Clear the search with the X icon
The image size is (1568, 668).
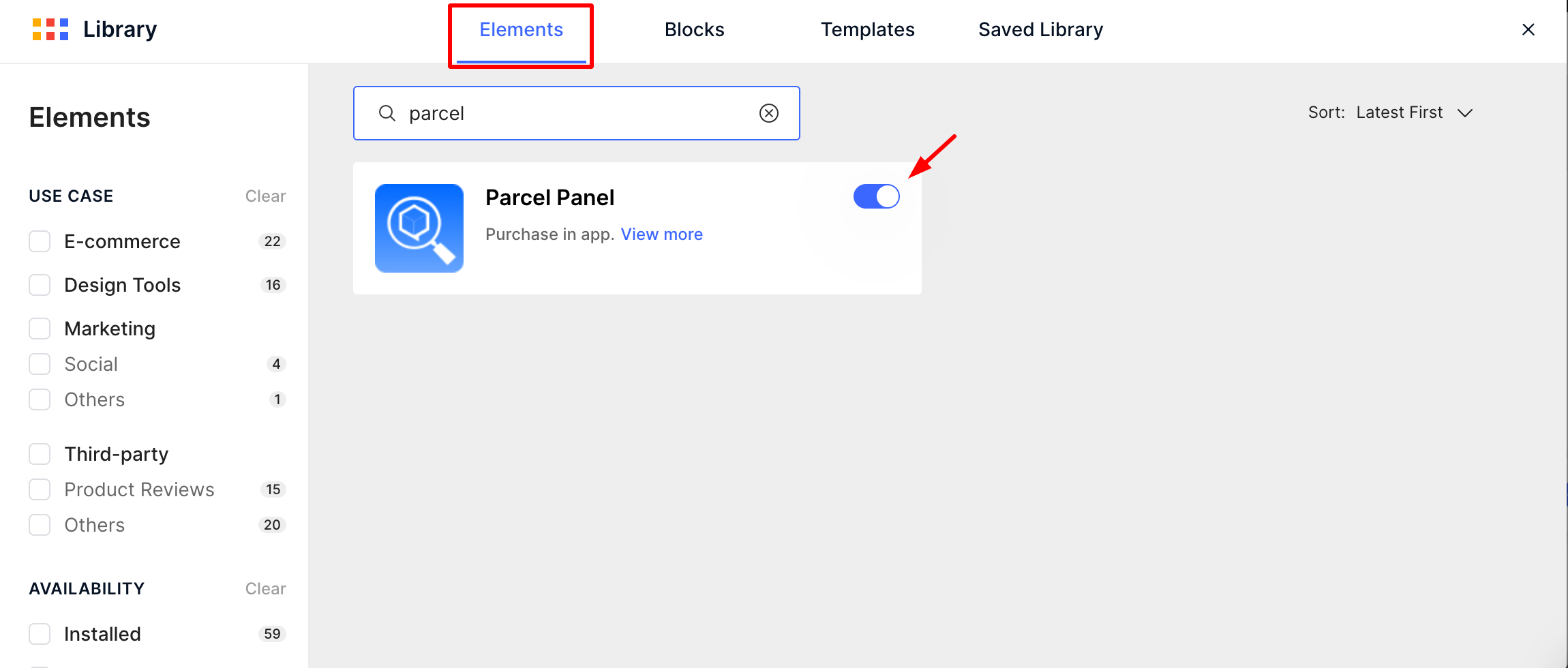pos(769,113)
